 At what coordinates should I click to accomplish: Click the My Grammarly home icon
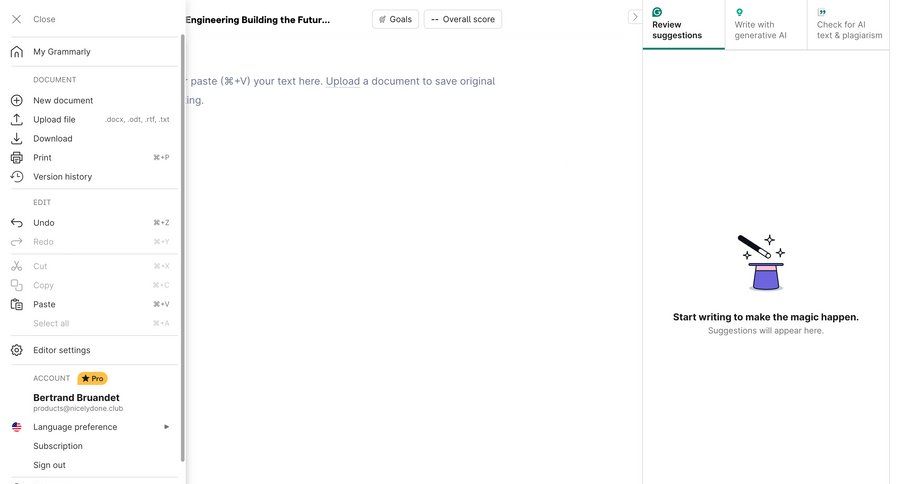click(17, 52)
